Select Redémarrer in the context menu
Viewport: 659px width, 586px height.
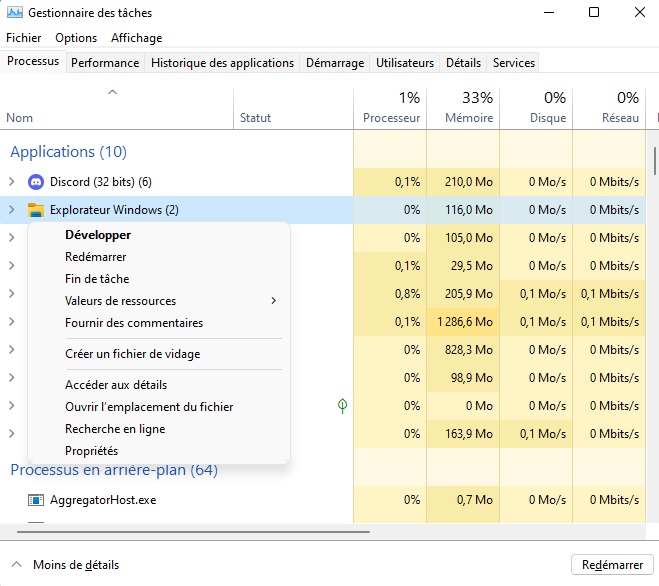95,257
